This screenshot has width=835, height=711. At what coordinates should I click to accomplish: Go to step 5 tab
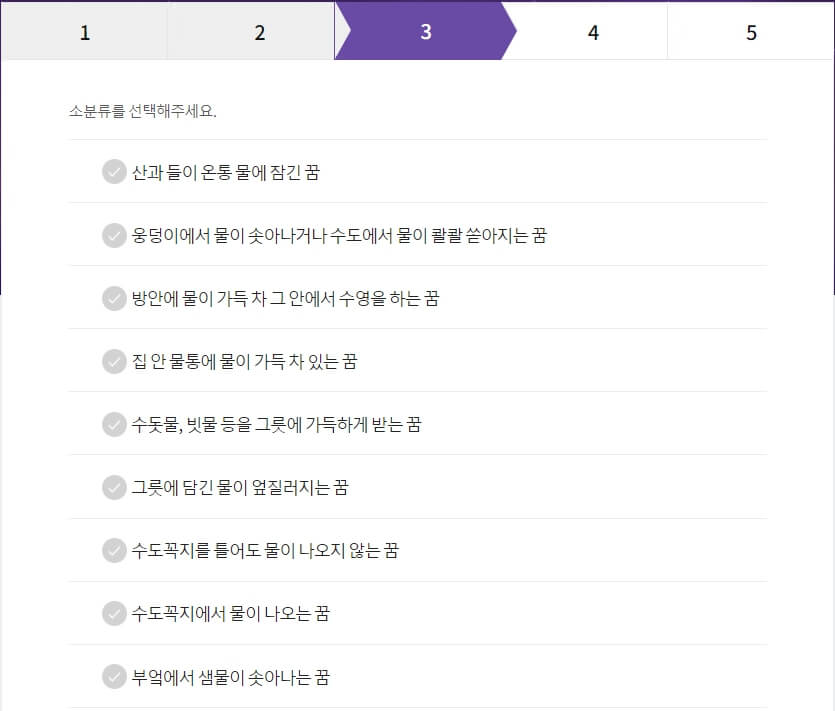click(752, 32)
